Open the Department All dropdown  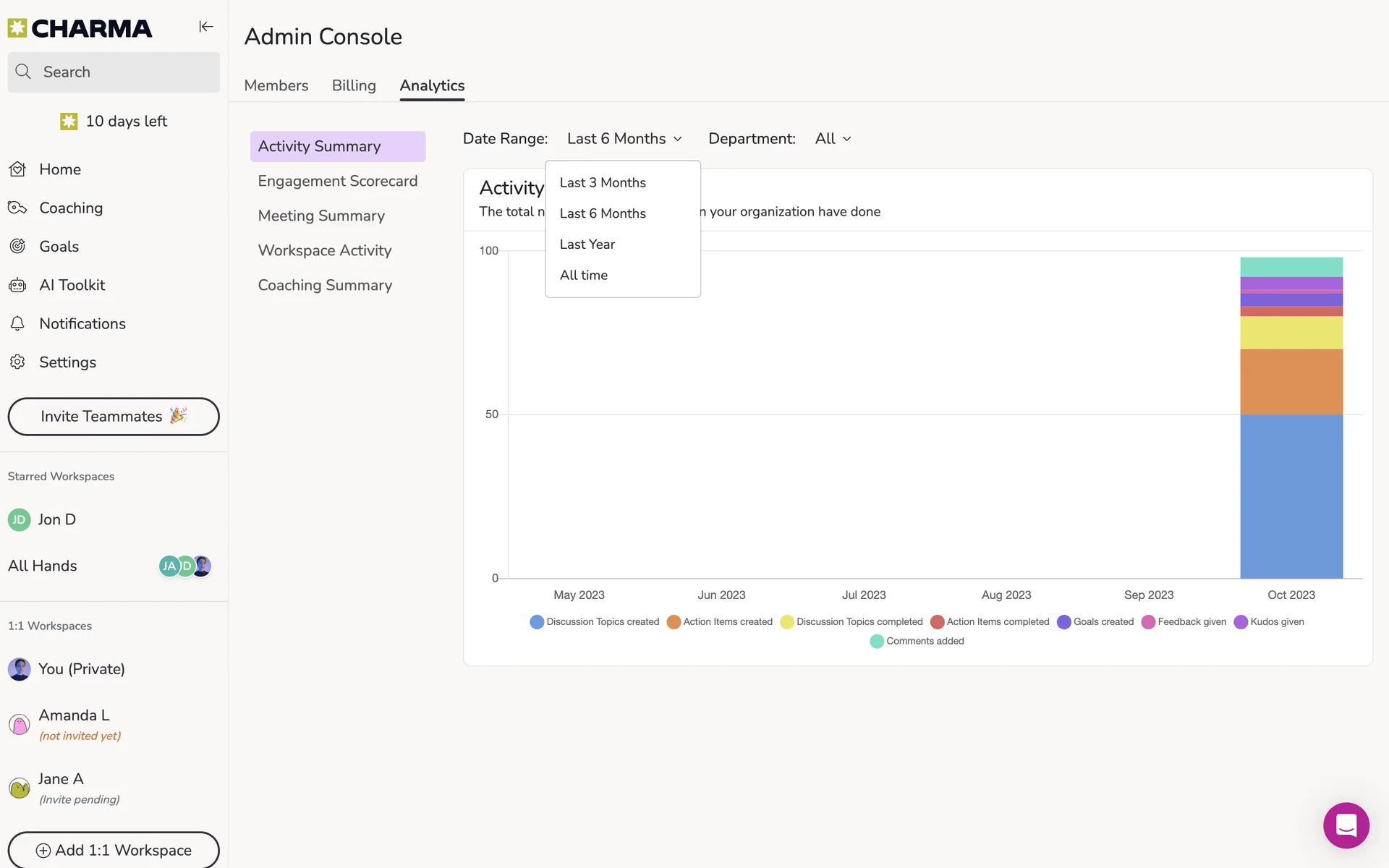(833, 139)
